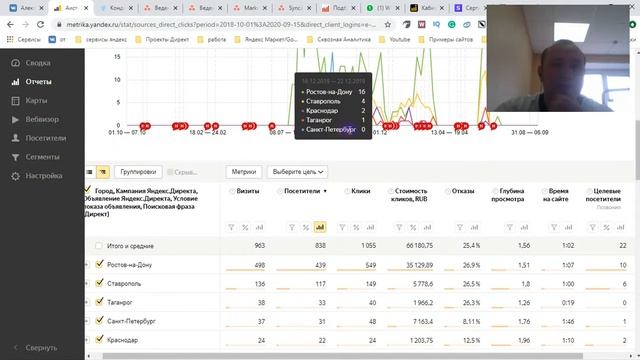Open filter for Посетители column
The width and height of the screenshot is (640, 360).
coord(292,227)
